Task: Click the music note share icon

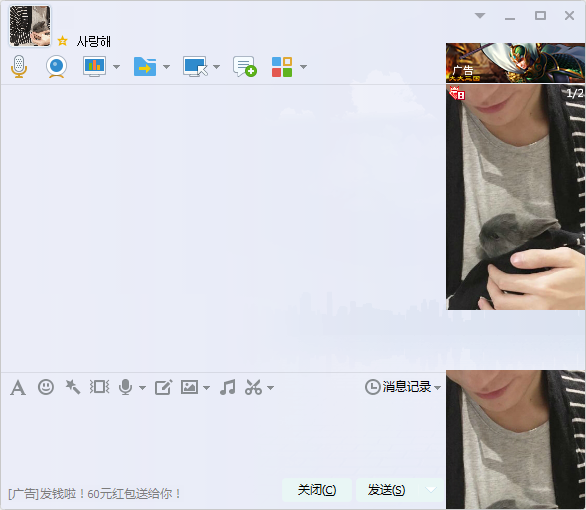Action: 228,387
